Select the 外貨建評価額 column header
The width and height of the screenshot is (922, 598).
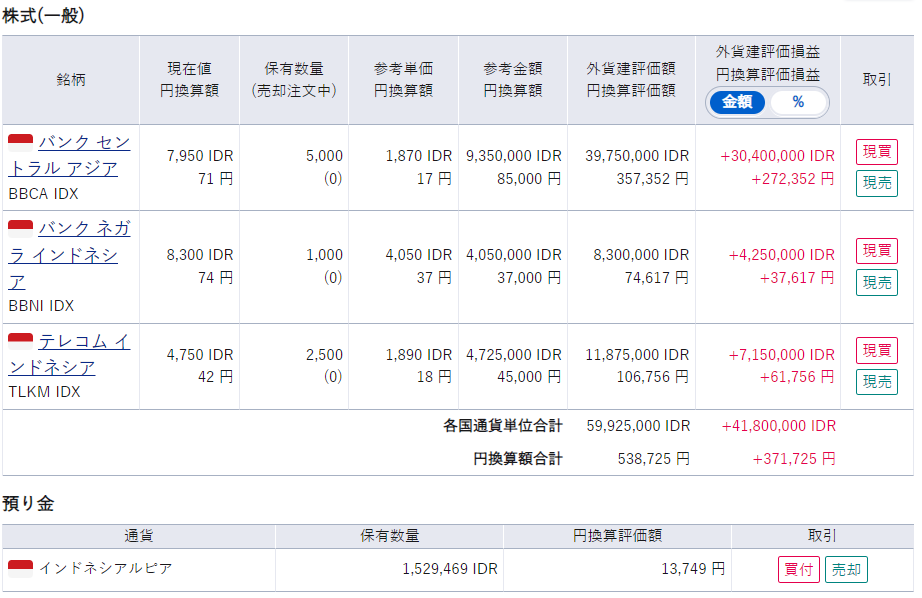[631, 80]
